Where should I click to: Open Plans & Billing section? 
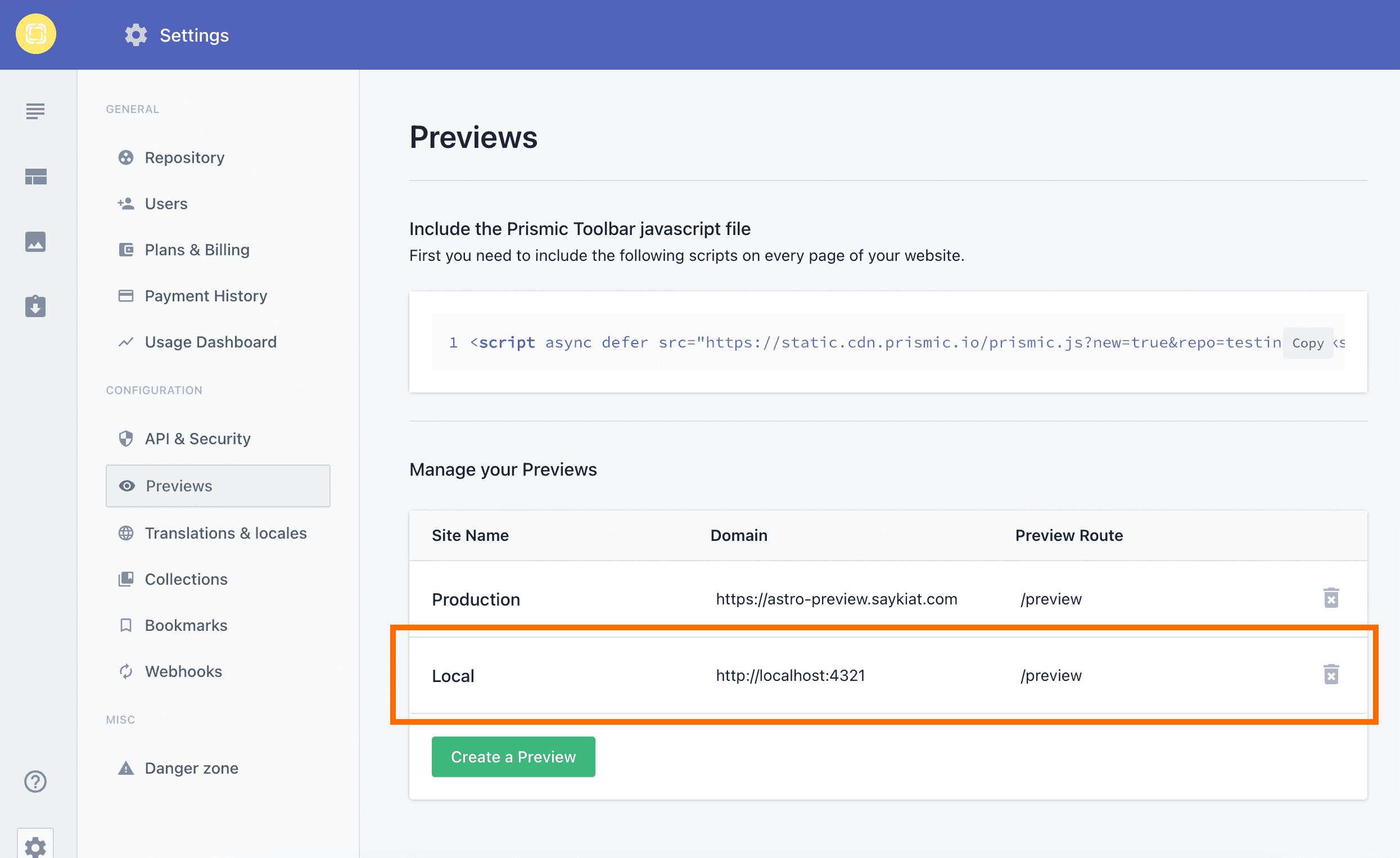point(197,250)
